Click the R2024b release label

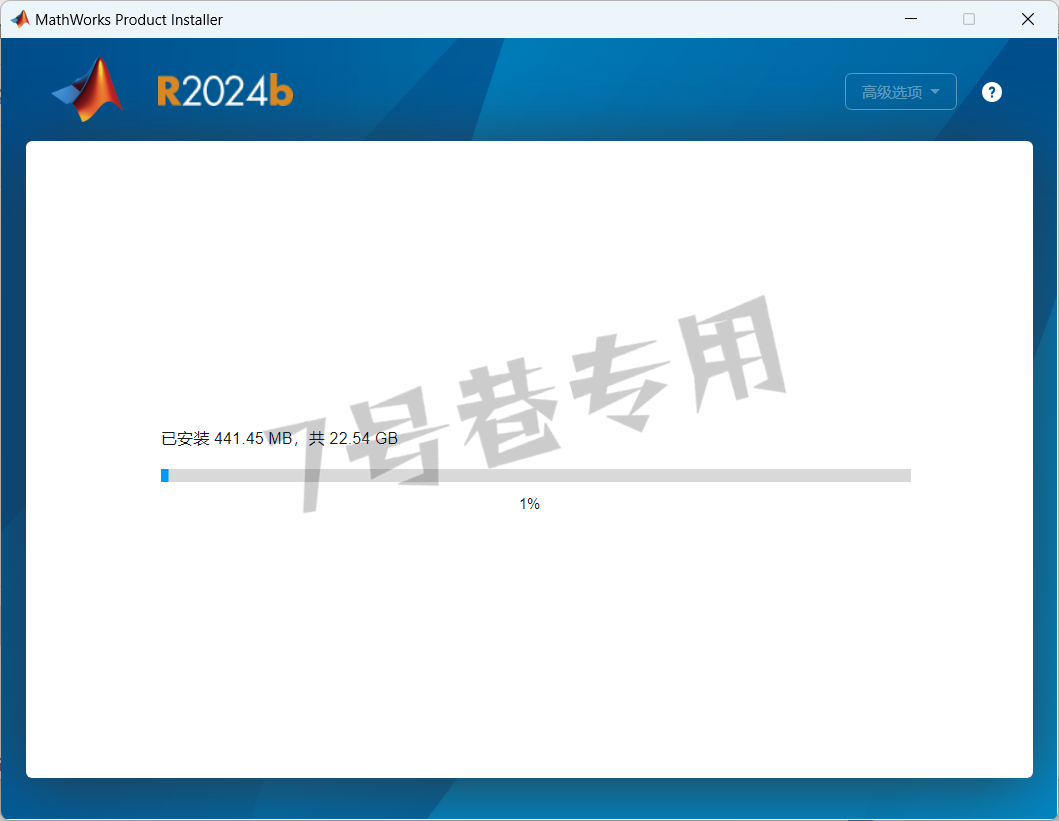(225, 91)
